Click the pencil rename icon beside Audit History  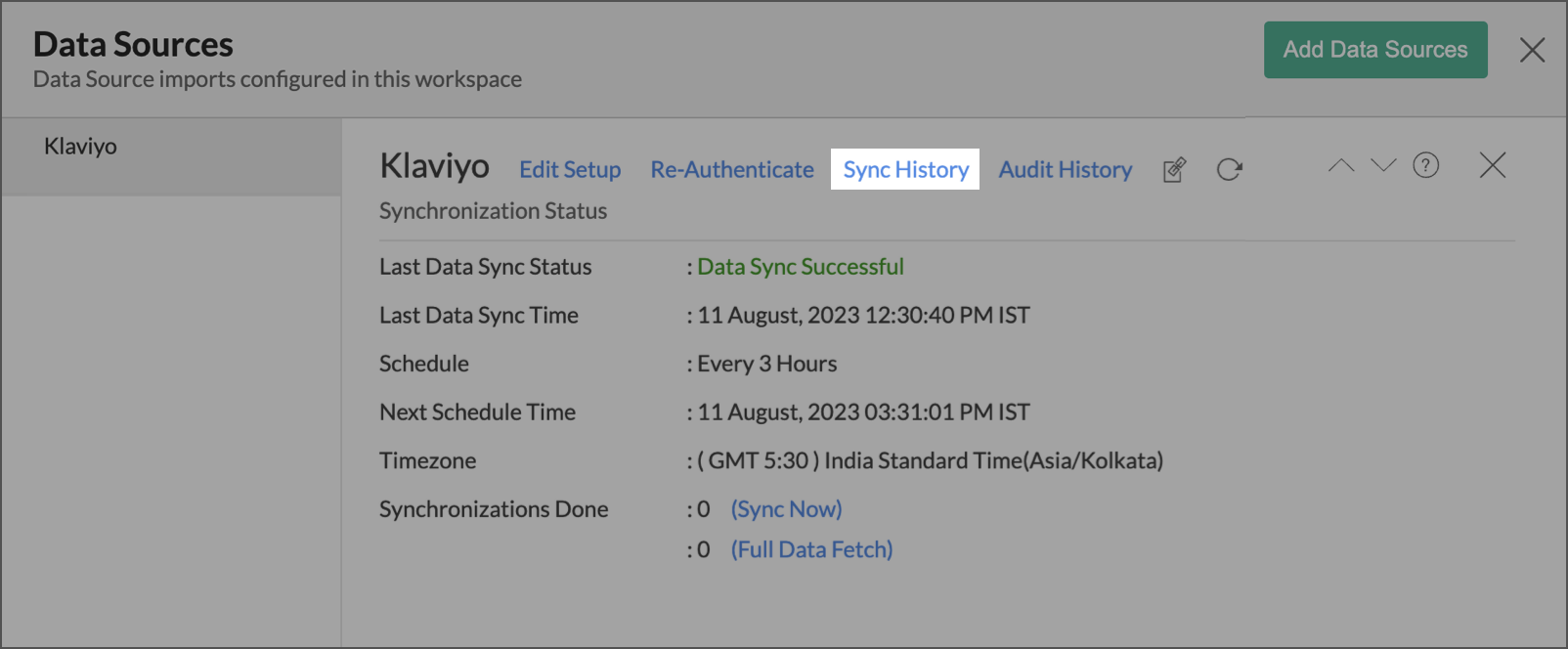click(x=1174, y=170)
